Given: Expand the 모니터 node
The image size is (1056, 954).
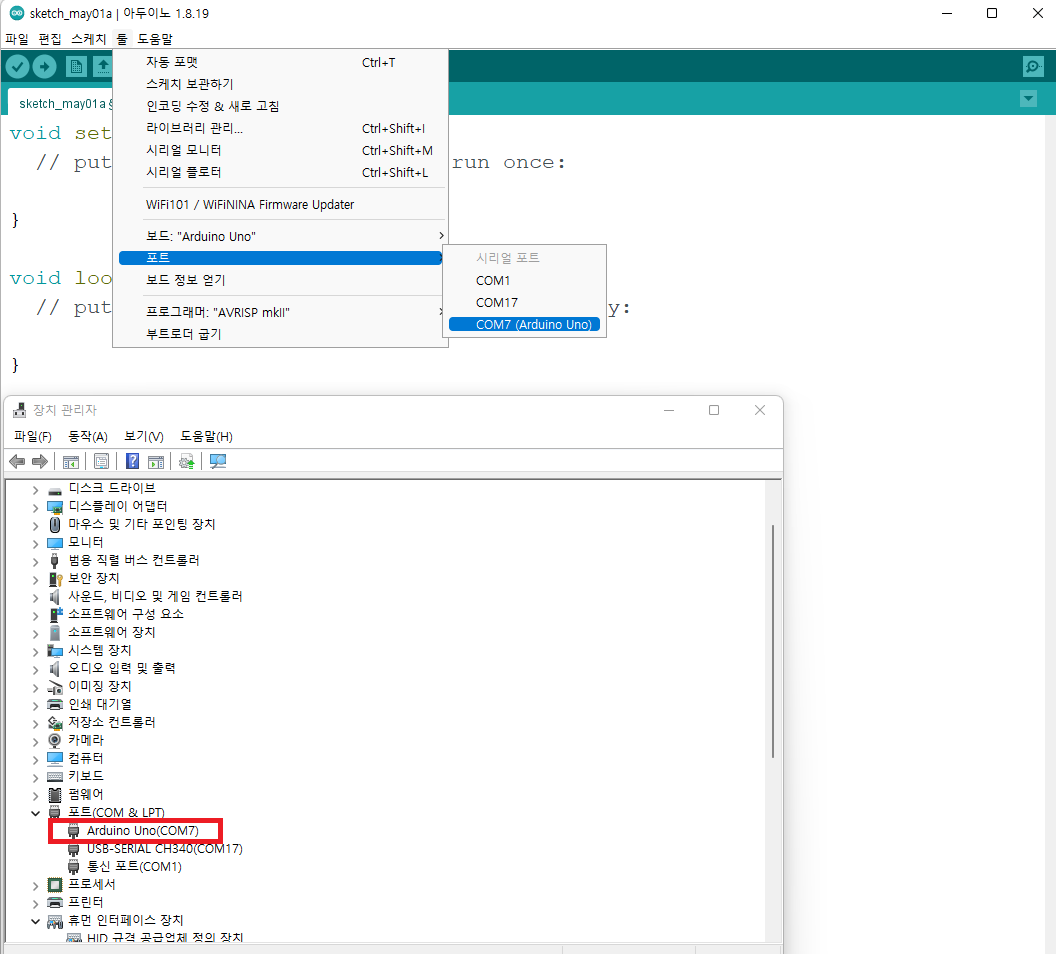Looking at the screenshot, I should click(x=36, y=544).
